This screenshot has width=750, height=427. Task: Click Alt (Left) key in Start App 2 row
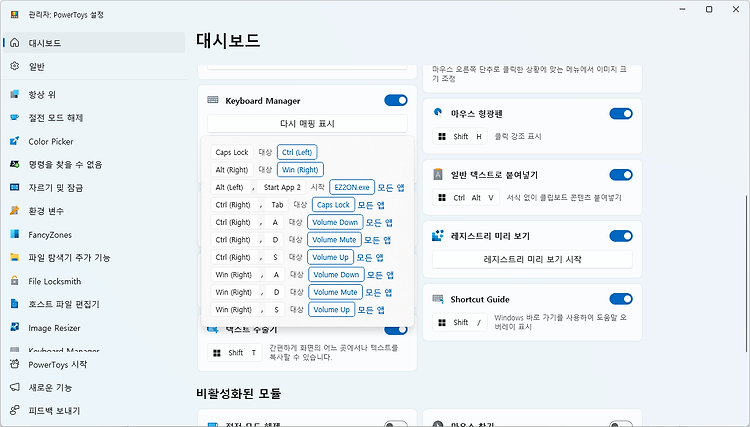pos(230,187)
